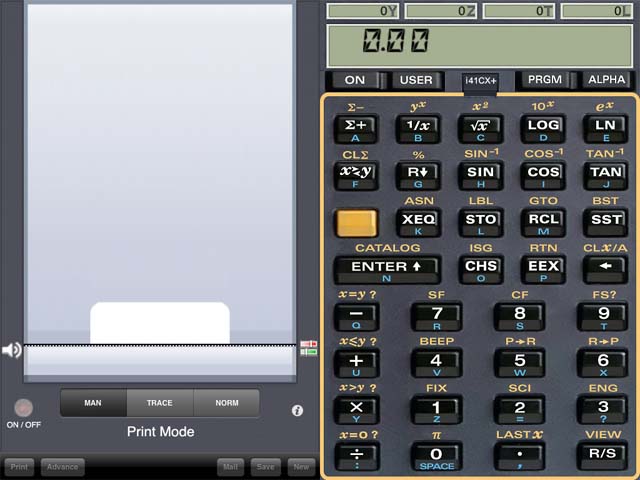Toggle the printer ON / OFF switch

point(23,407)
